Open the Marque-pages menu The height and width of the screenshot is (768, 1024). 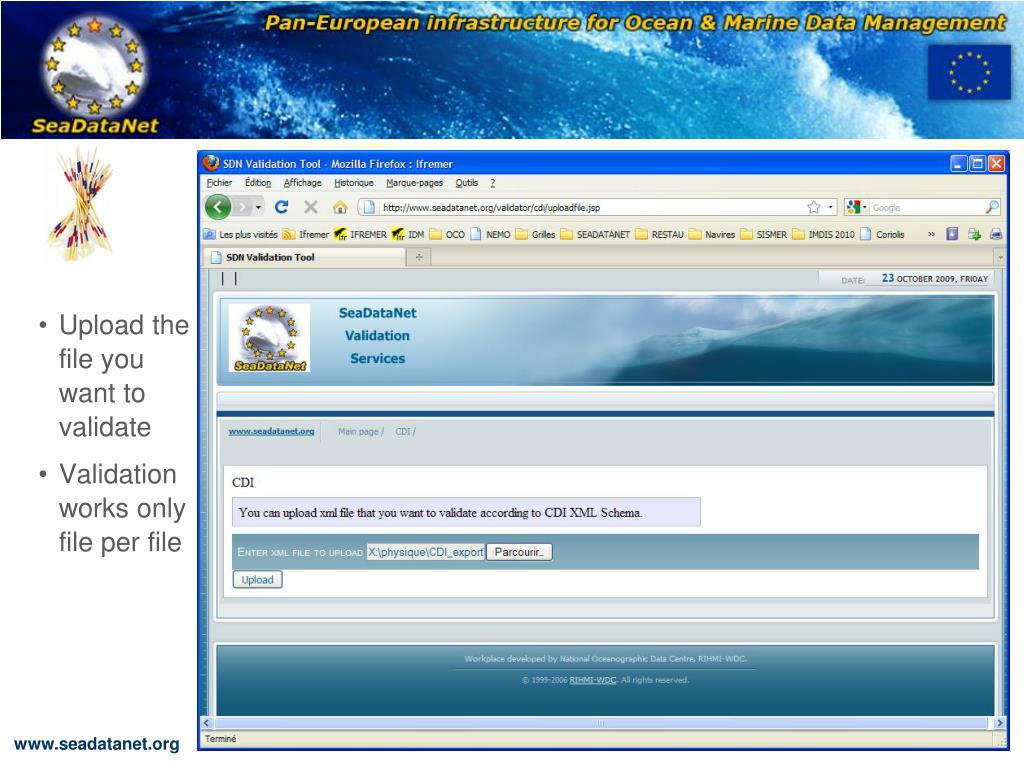tap(415, 183)
